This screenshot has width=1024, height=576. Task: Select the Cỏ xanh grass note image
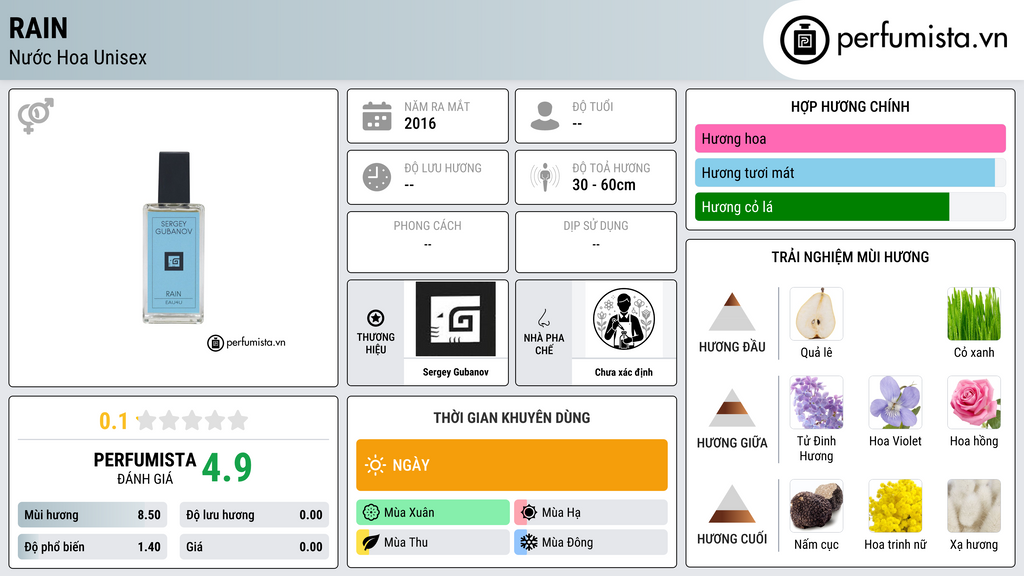click(974, 314)
